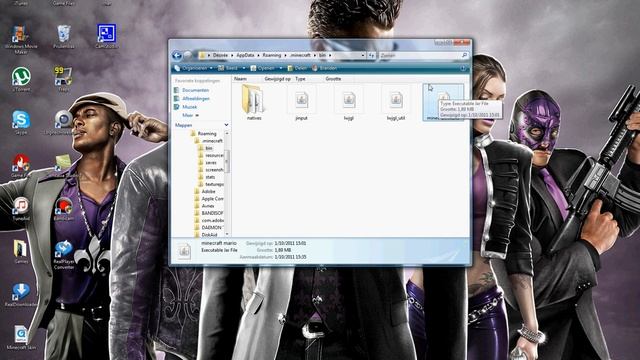This screenshot has height=360, width=640.
Task: Open the Prullenbak recycle bin icon
Action: (x=64, y=37)
